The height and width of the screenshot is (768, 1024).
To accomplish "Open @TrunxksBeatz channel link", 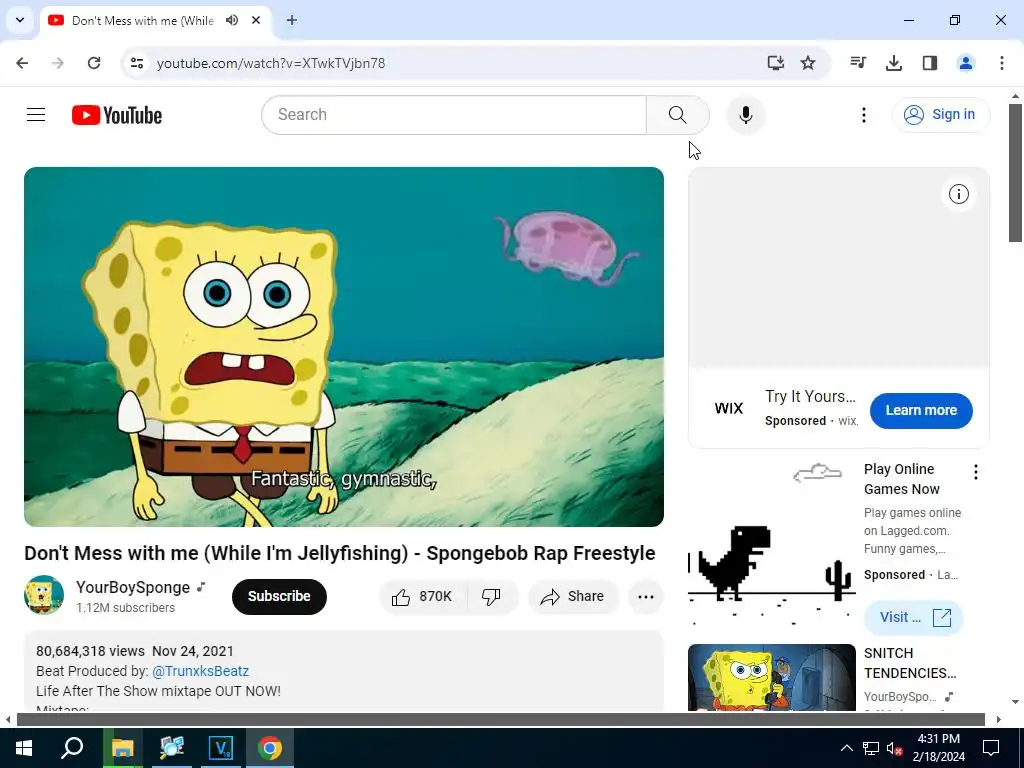I will tap(200, 671).
